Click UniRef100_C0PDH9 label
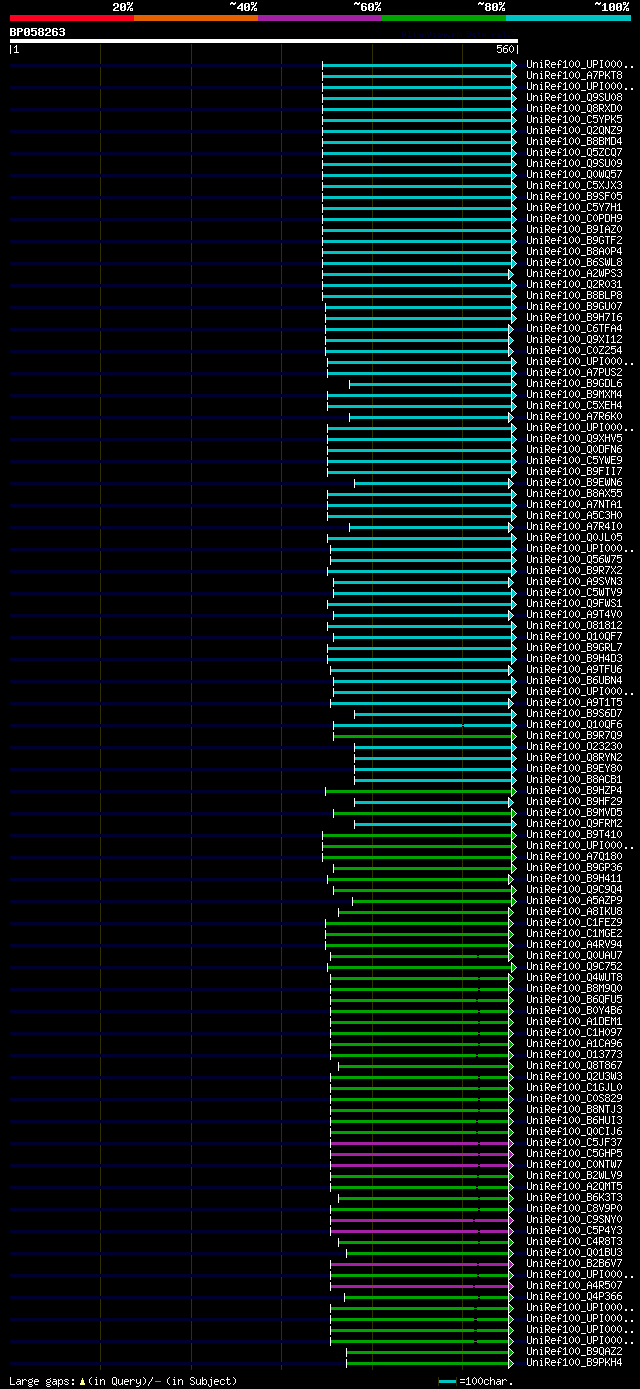 [x=574, y=218]
